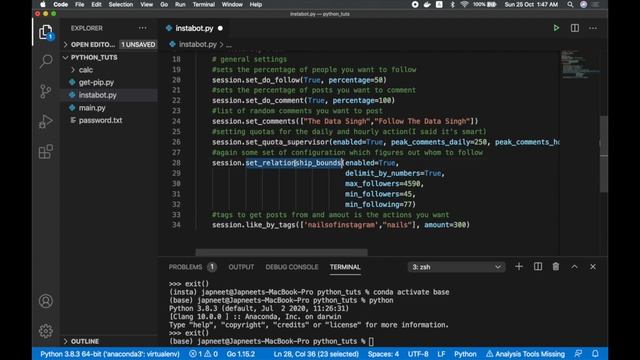Open the terminal selector dropdown 3: zsh
640x360 pixels.
456,267
